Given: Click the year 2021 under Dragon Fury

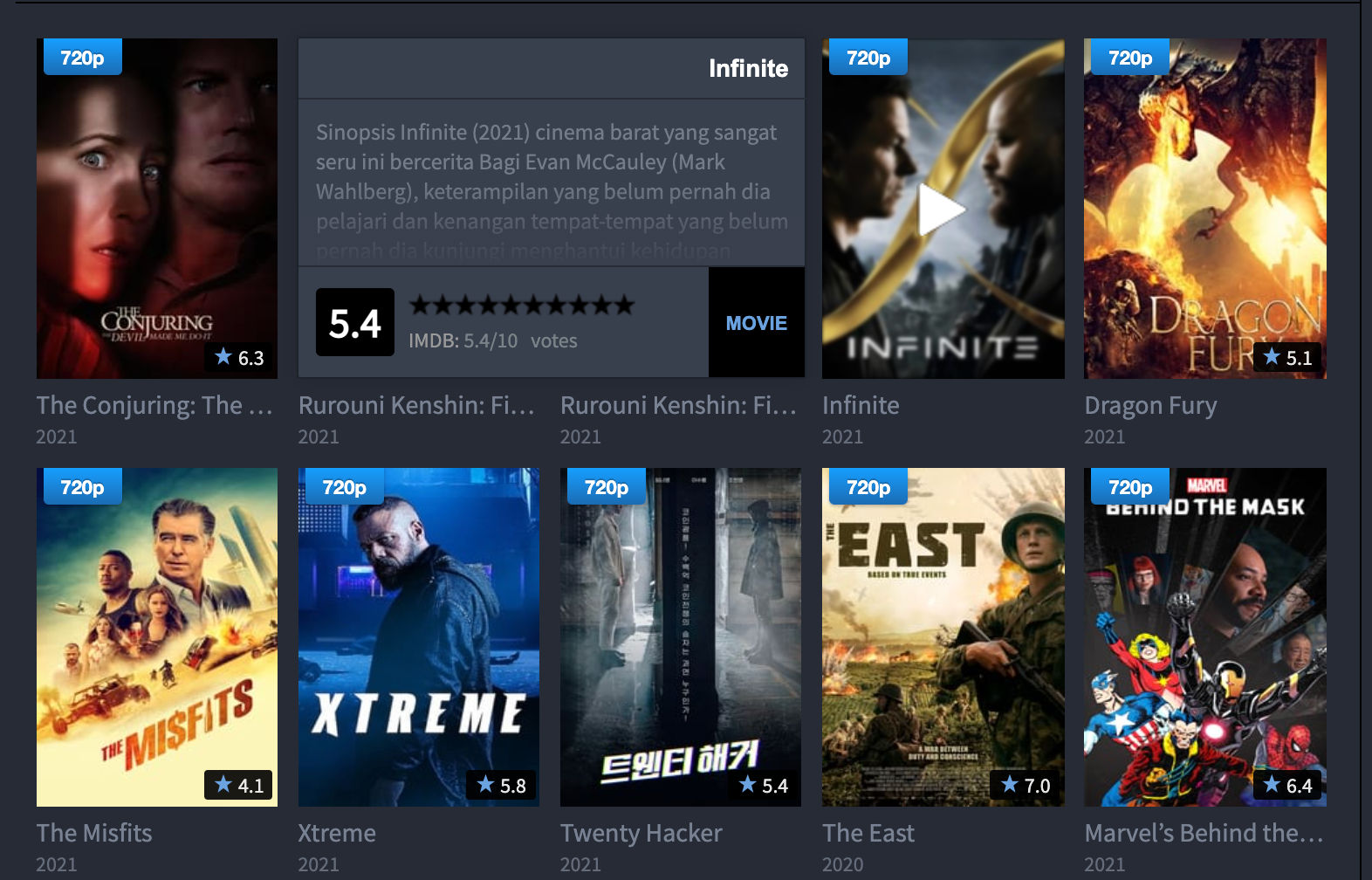Looking at the screenshot, I should point(1104,437).
